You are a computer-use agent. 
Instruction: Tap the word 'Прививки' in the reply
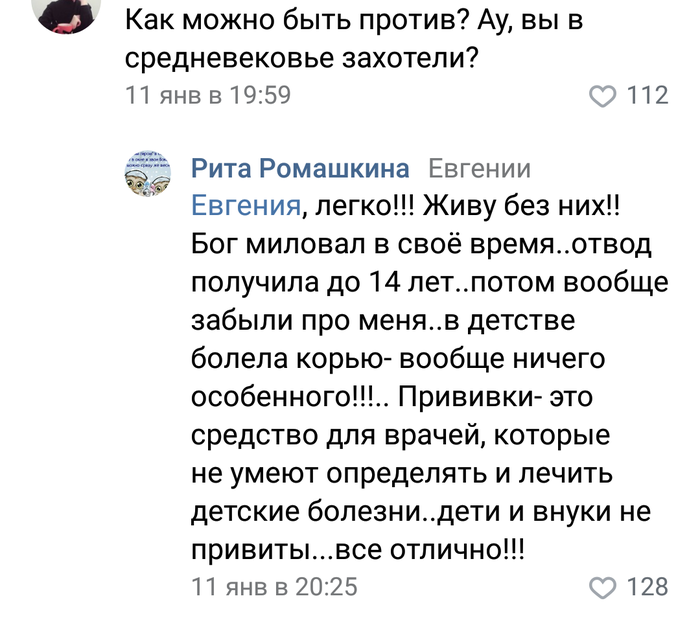[x=467, y=396]
